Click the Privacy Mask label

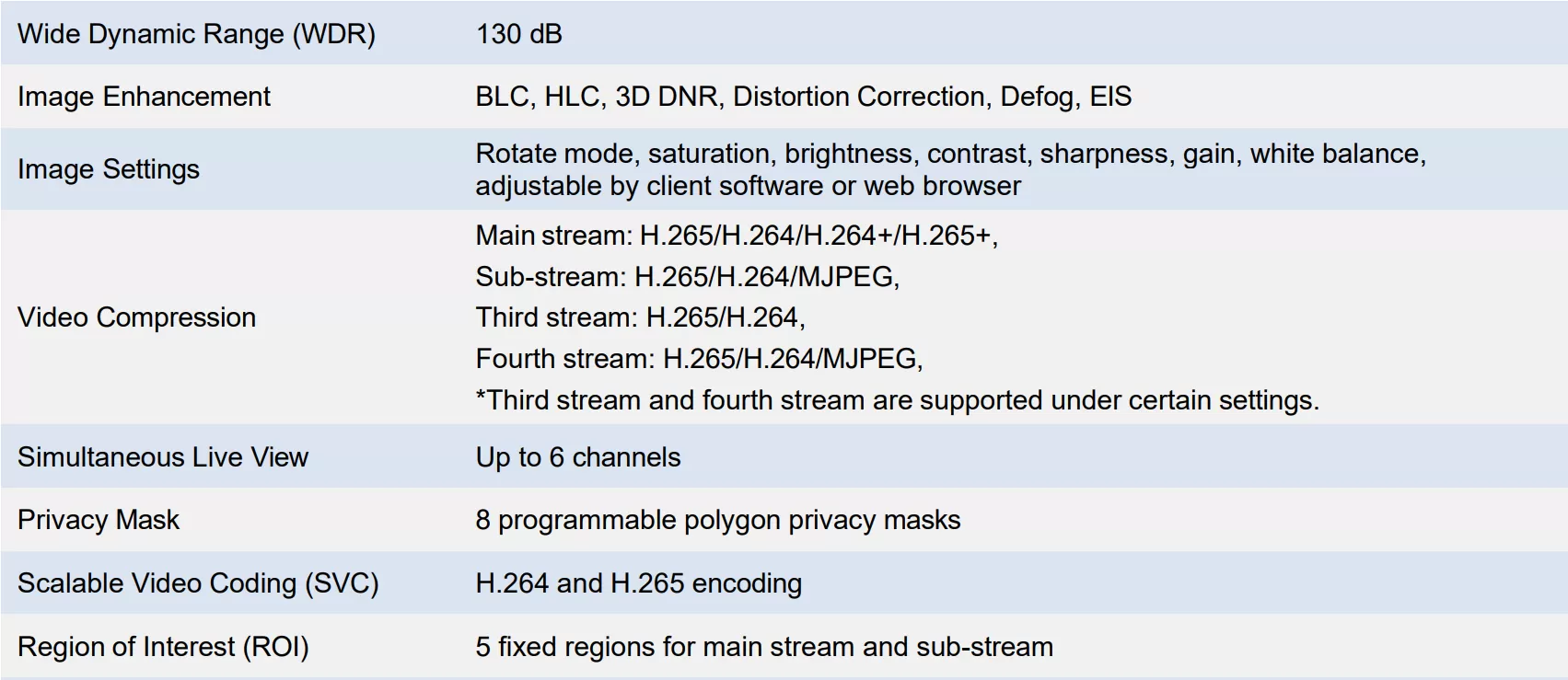point(98,520)
